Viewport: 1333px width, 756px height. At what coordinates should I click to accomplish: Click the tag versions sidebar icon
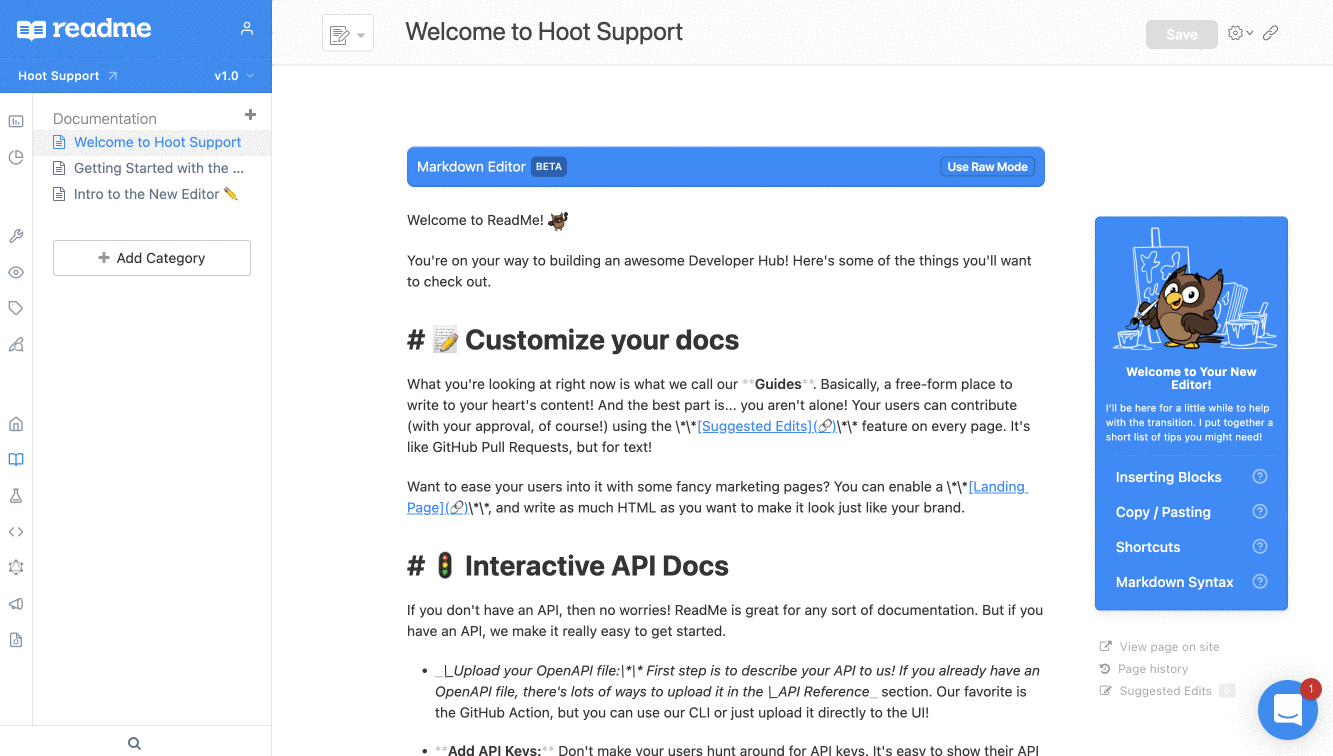(x=16, y=308)
